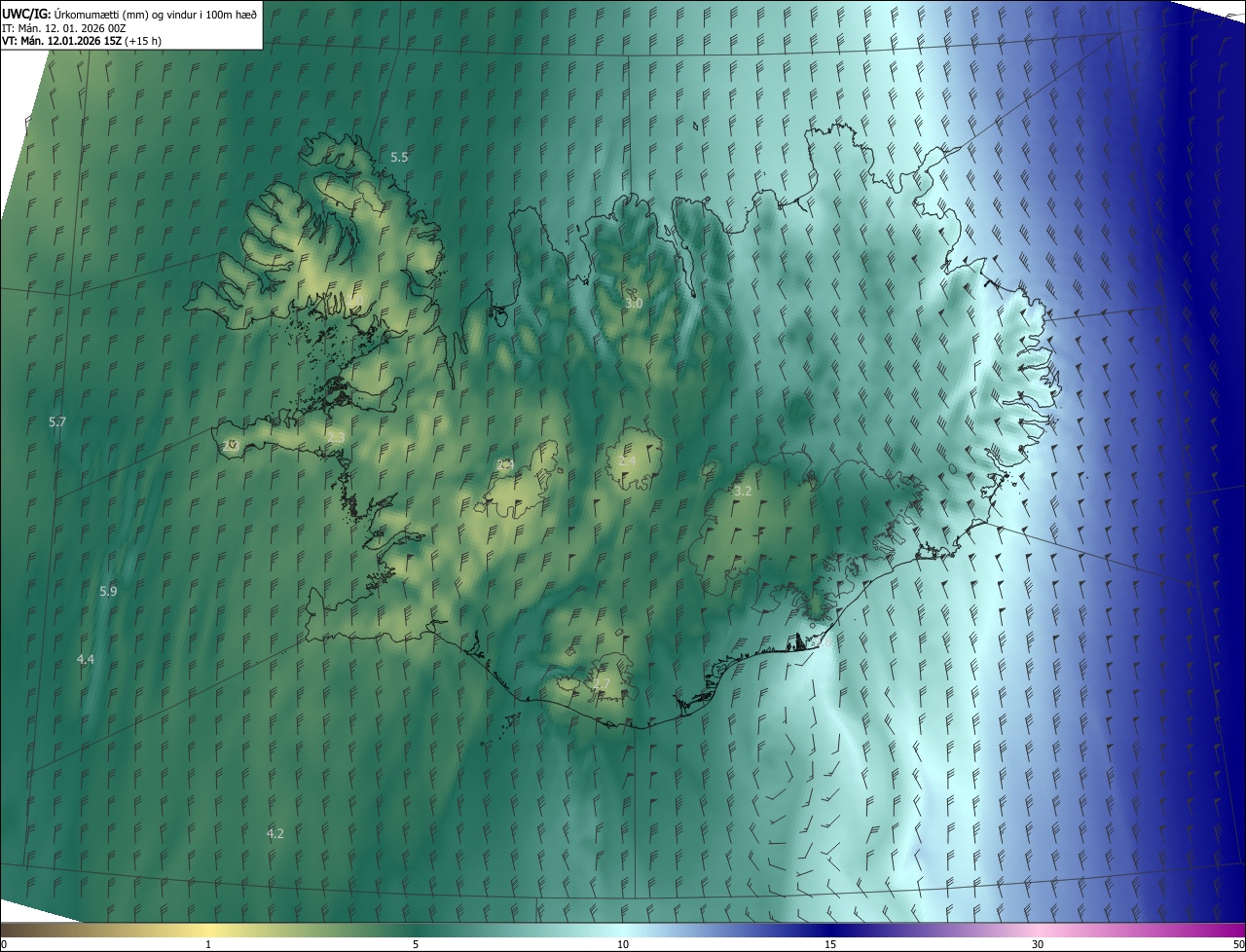
Task: Click the "15" tick label on the color scale
Action: point(830,944)
